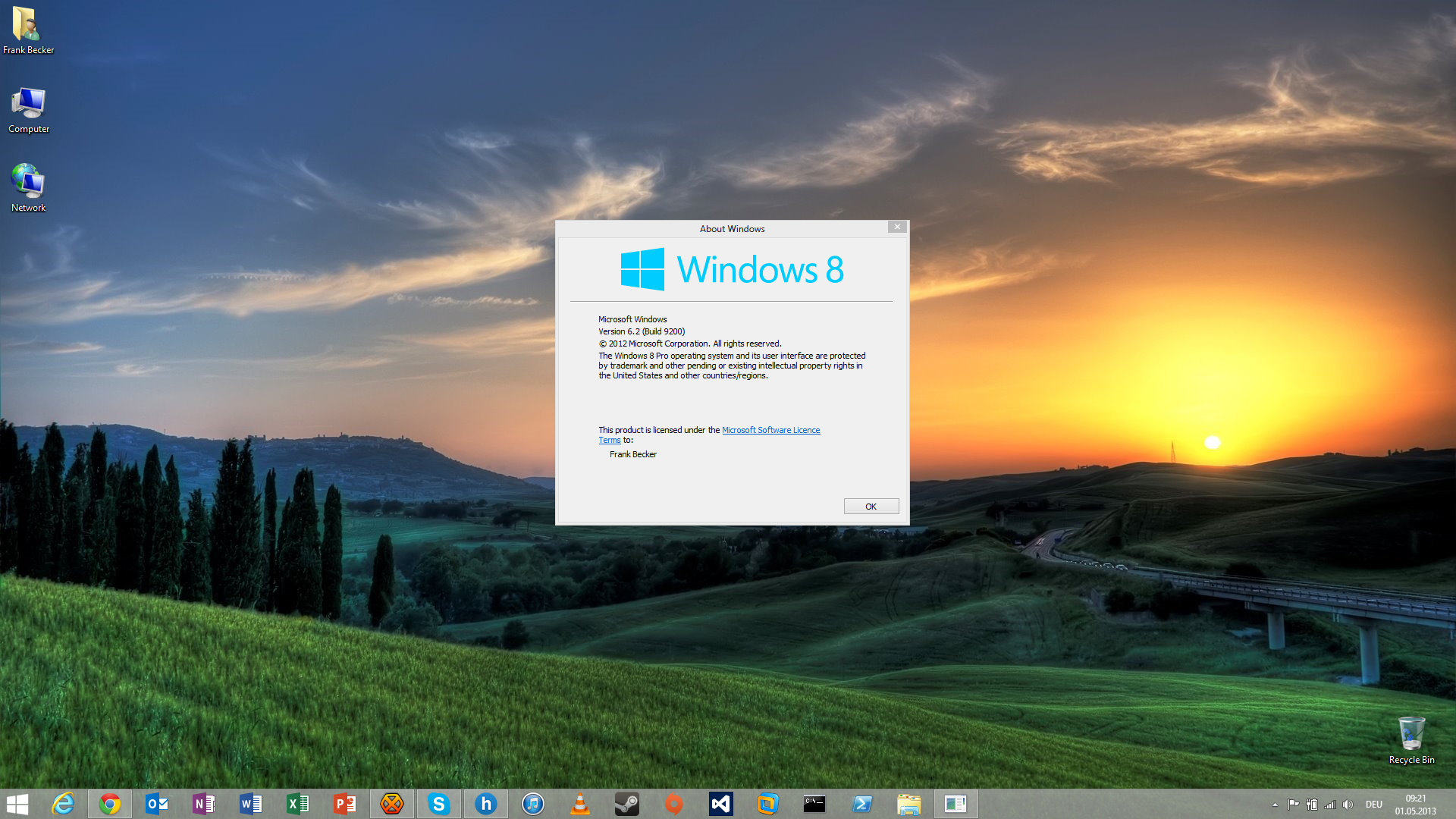Open the Command Prompt
This screenshot has height=819, width=1456.
pyautogui.click(x=815, y=804)
